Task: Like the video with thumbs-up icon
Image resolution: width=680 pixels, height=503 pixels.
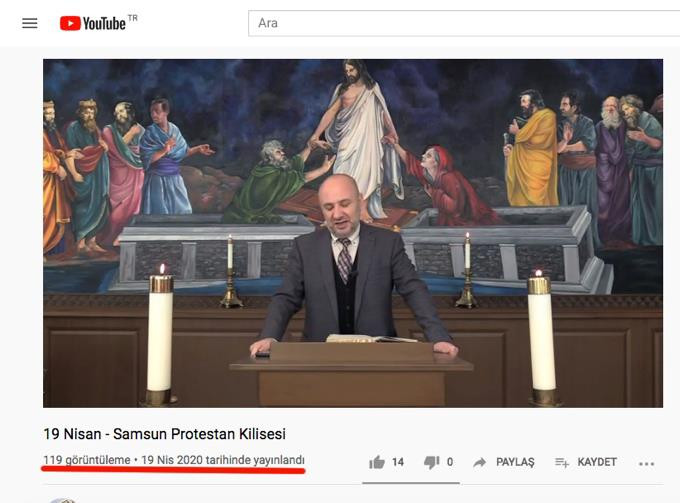Action: coord(377,463)
